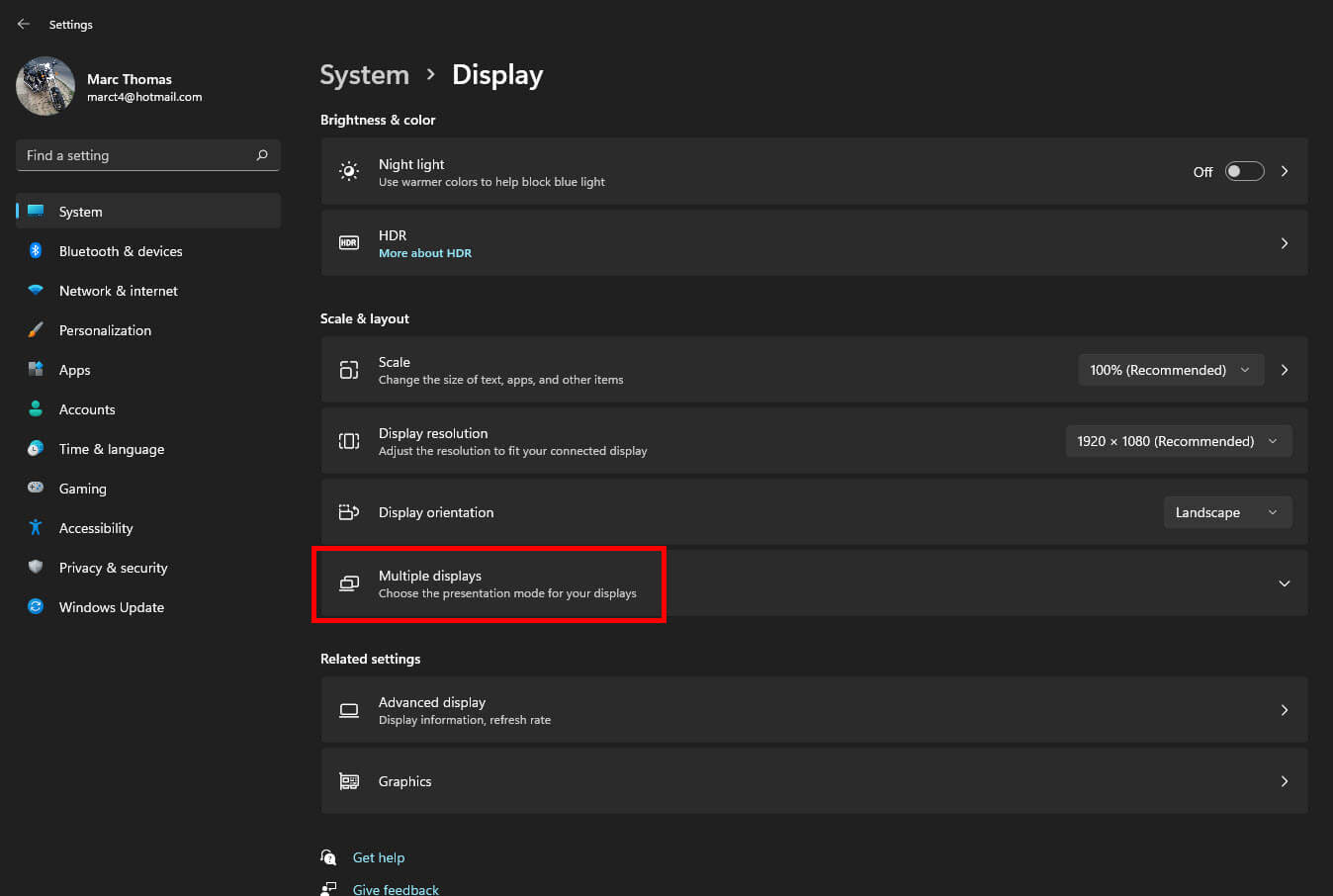
Task: Navigate to Gaming settings
Action: 148,489
